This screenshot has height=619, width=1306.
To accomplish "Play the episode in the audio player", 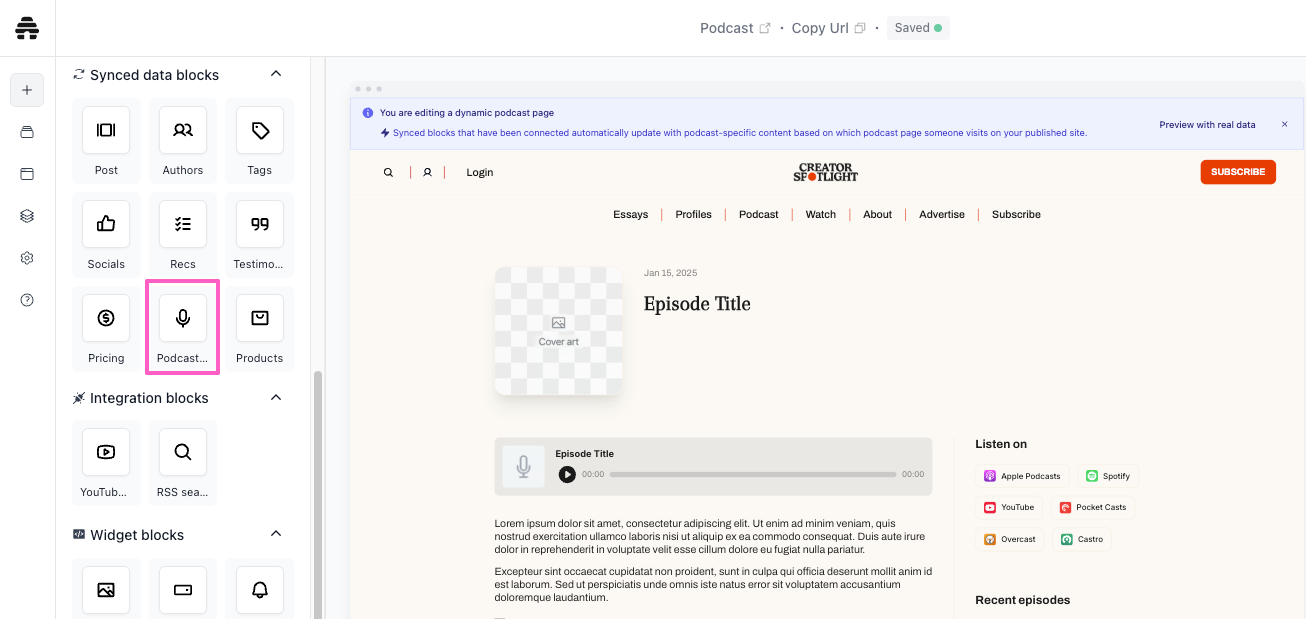I will (567, 475).
